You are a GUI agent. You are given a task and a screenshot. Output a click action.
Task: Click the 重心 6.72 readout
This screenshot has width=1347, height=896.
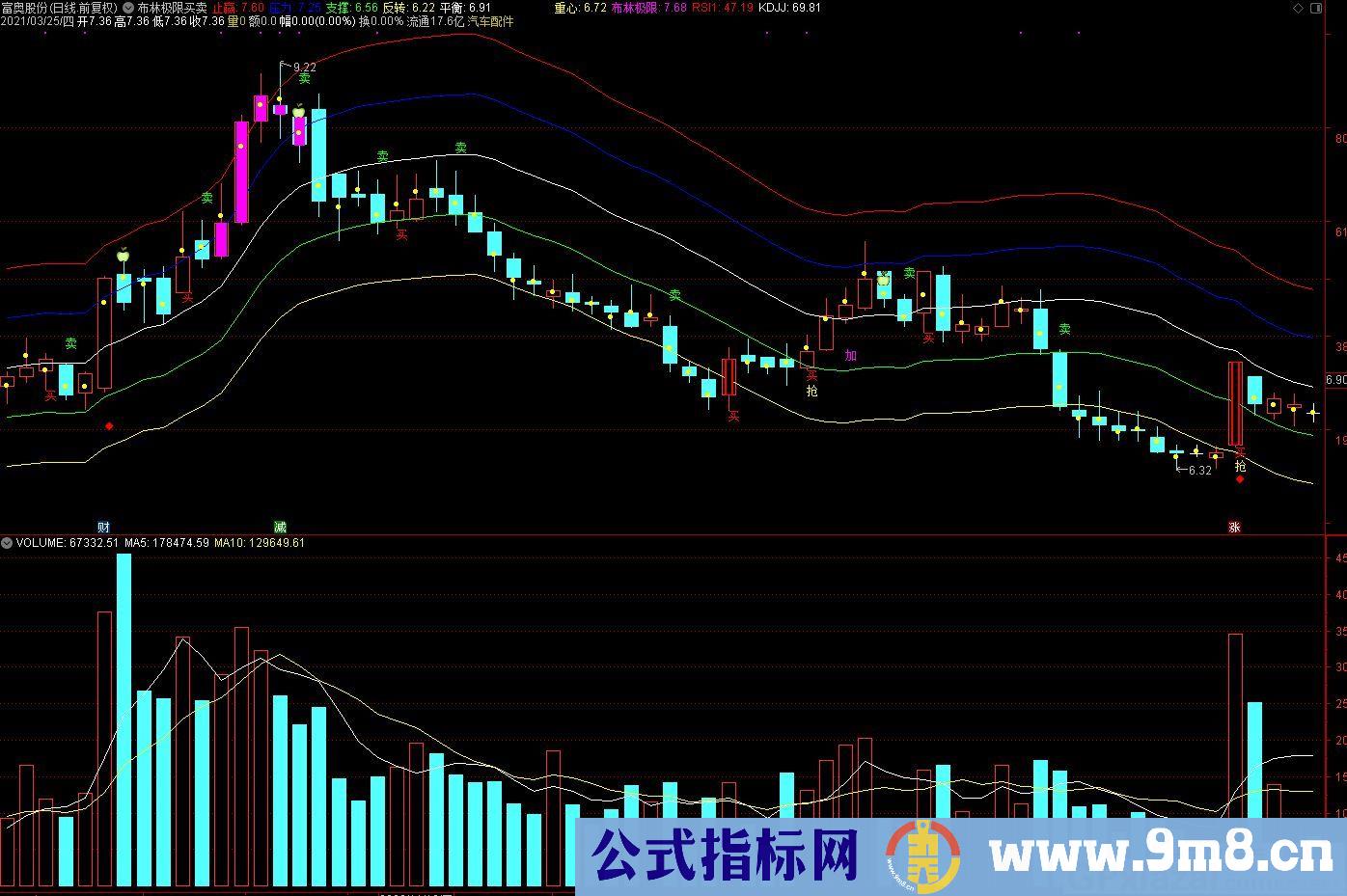tap(581, 8)
